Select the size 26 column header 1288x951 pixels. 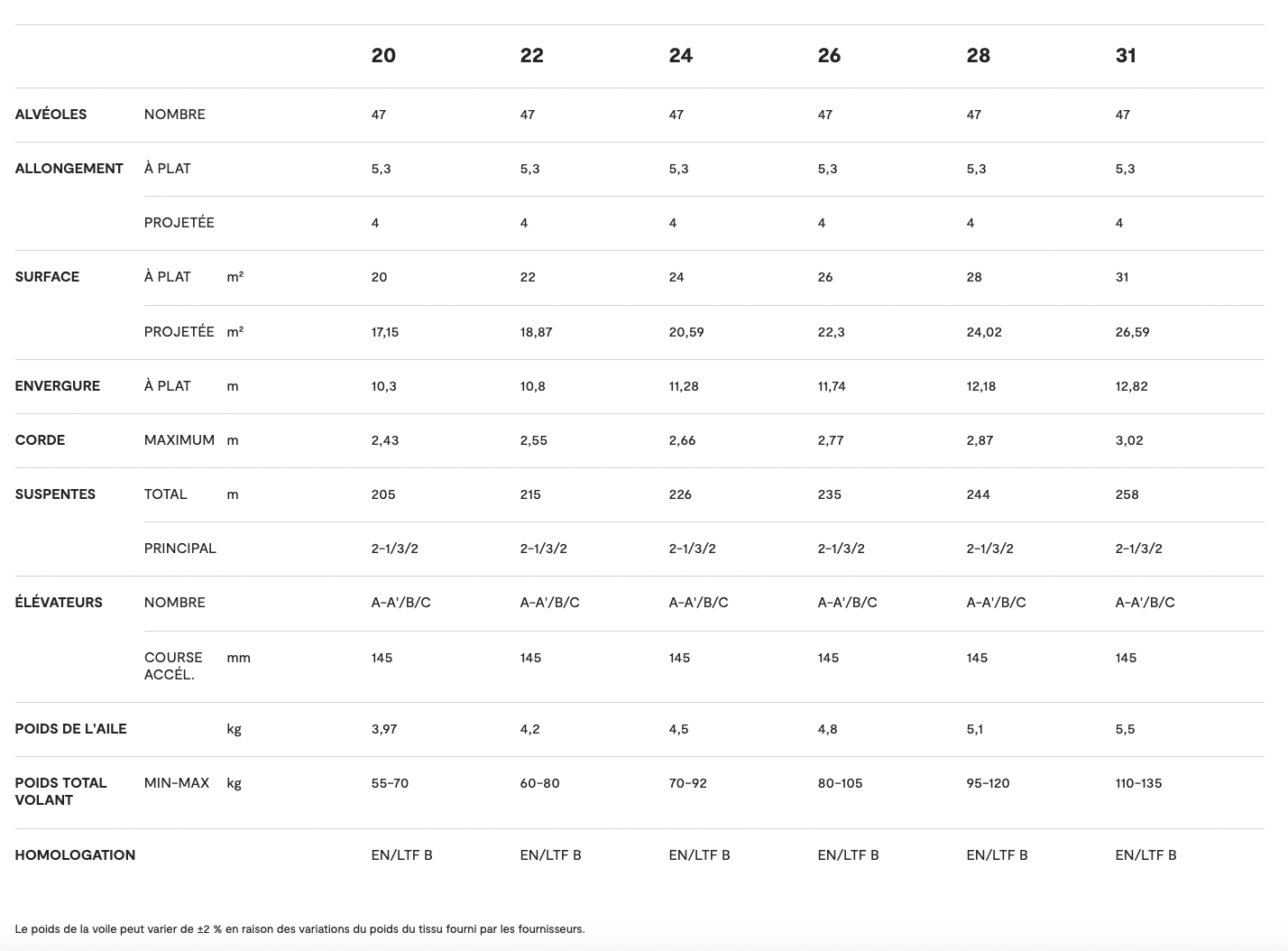[x=829, y=56]
